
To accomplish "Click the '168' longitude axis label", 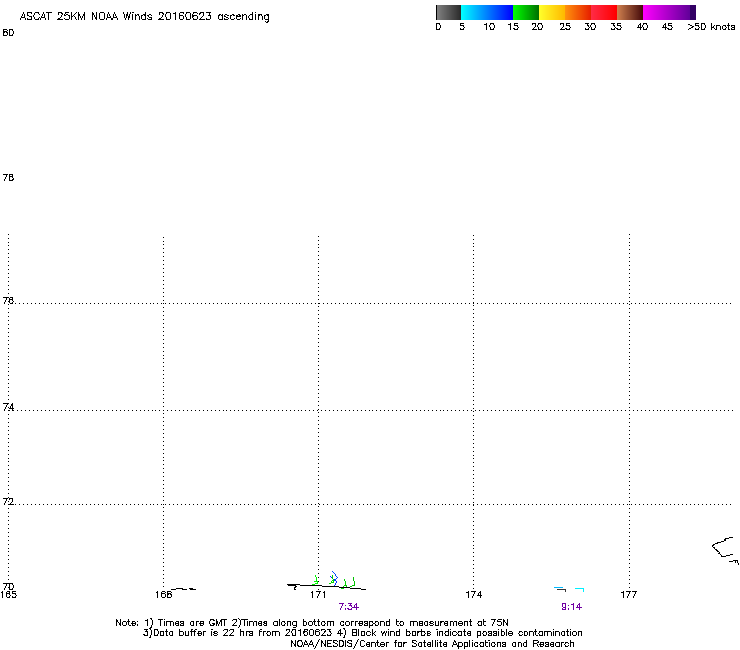I will 163,595.
